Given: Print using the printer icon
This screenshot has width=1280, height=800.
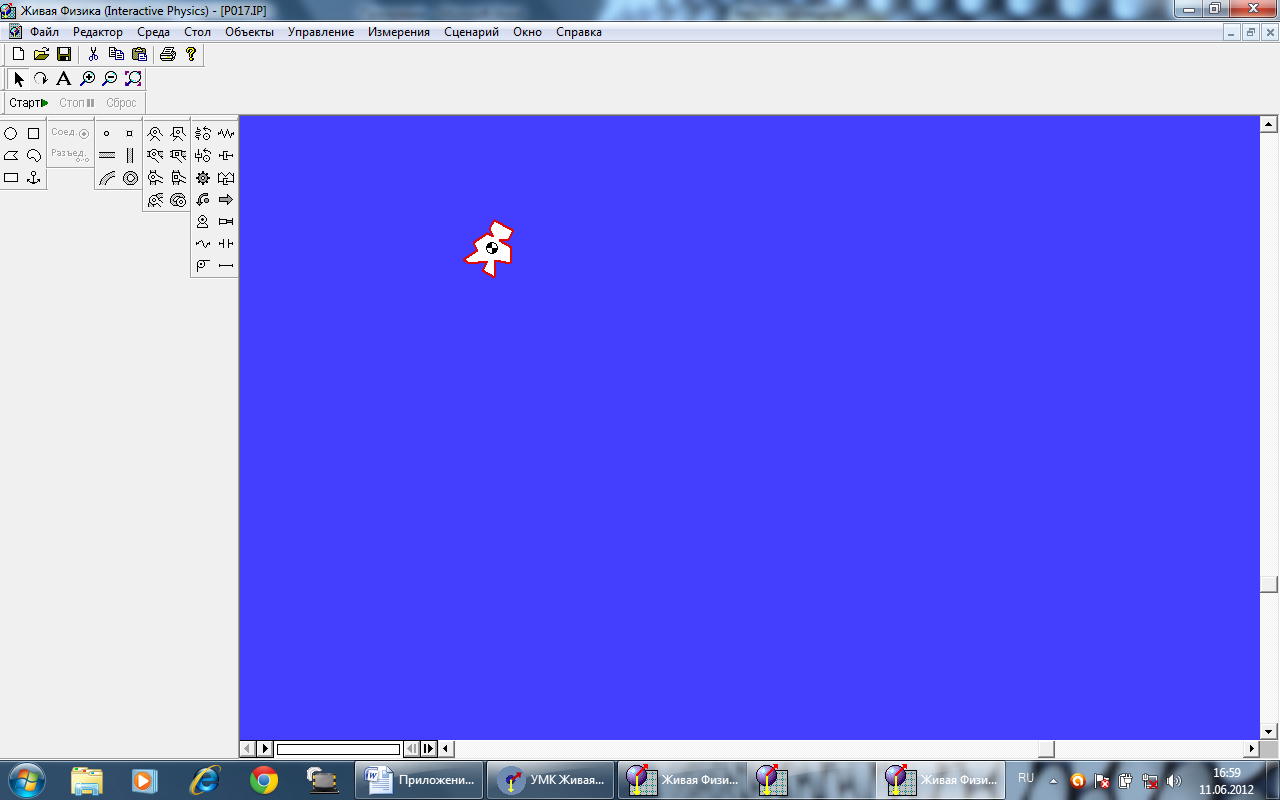Looking at the screenshot, I should (167, 54).
